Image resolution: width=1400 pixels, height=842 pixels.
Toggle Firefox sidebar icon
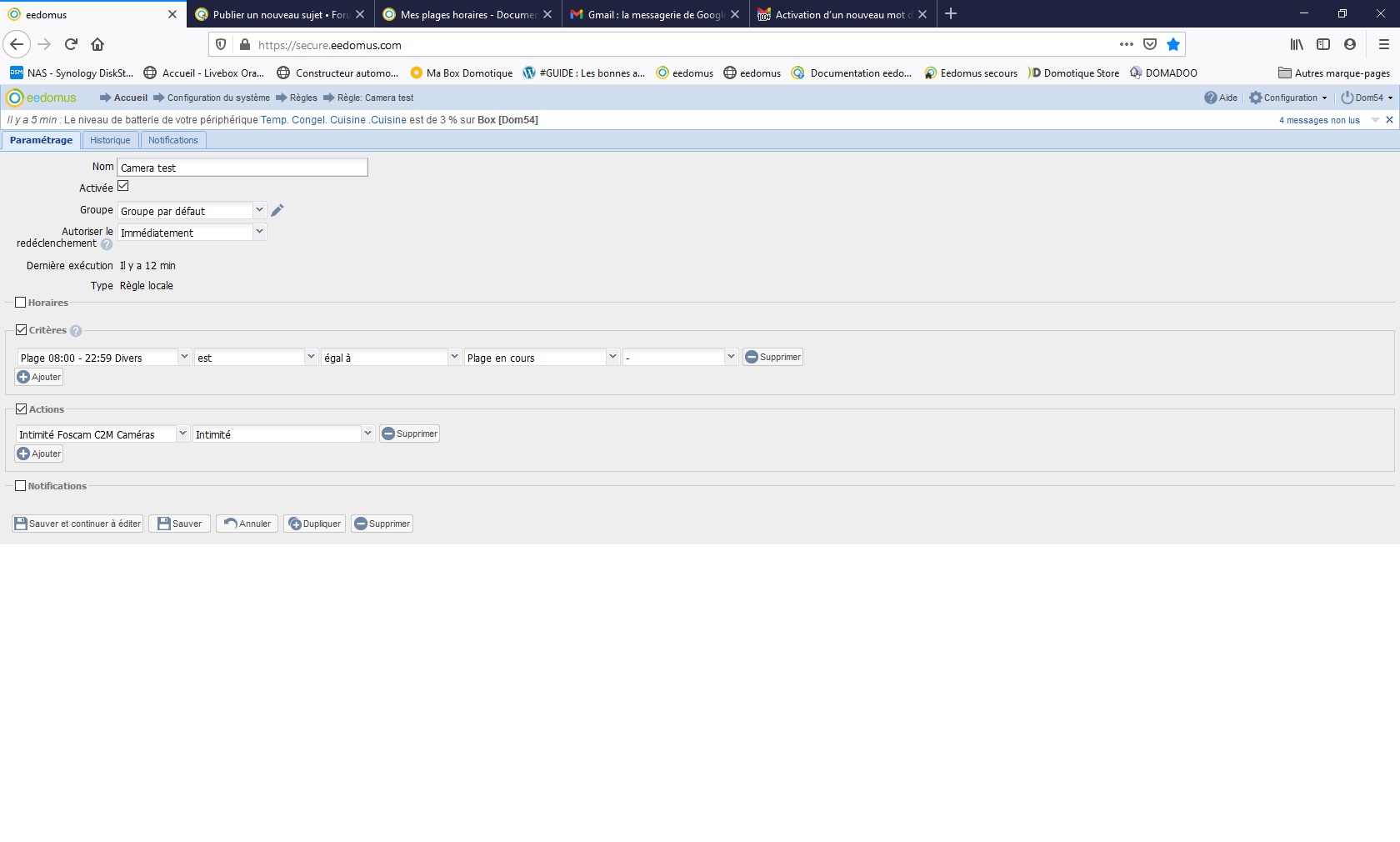1323,44
